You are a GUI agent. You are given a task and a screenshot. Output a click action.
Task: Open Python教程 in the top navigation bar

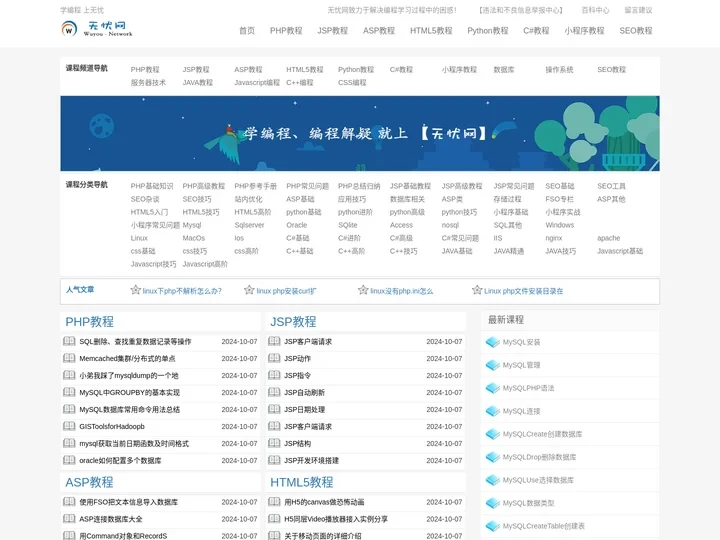click(488, 30)
